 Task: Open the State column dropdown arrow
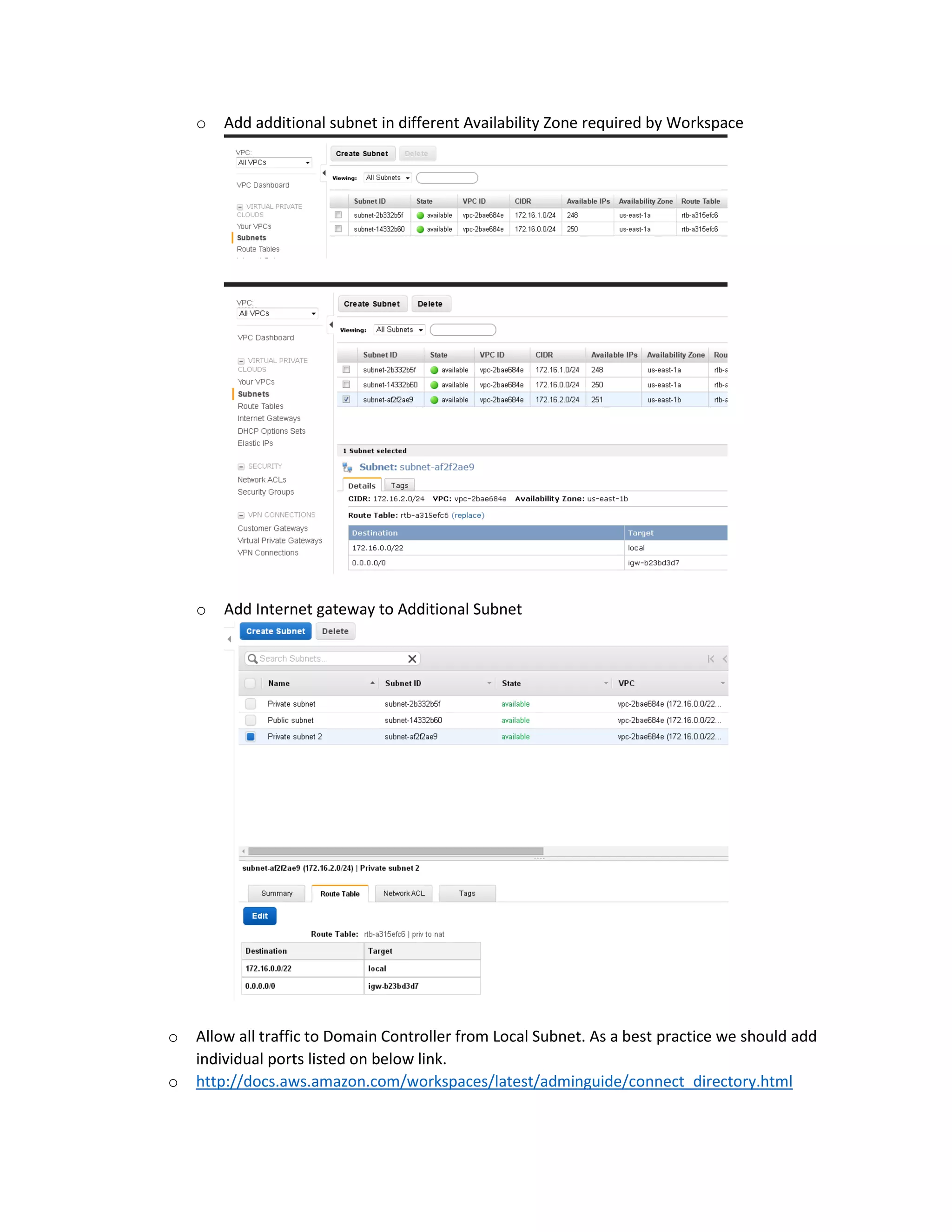[x=606, y=683]
